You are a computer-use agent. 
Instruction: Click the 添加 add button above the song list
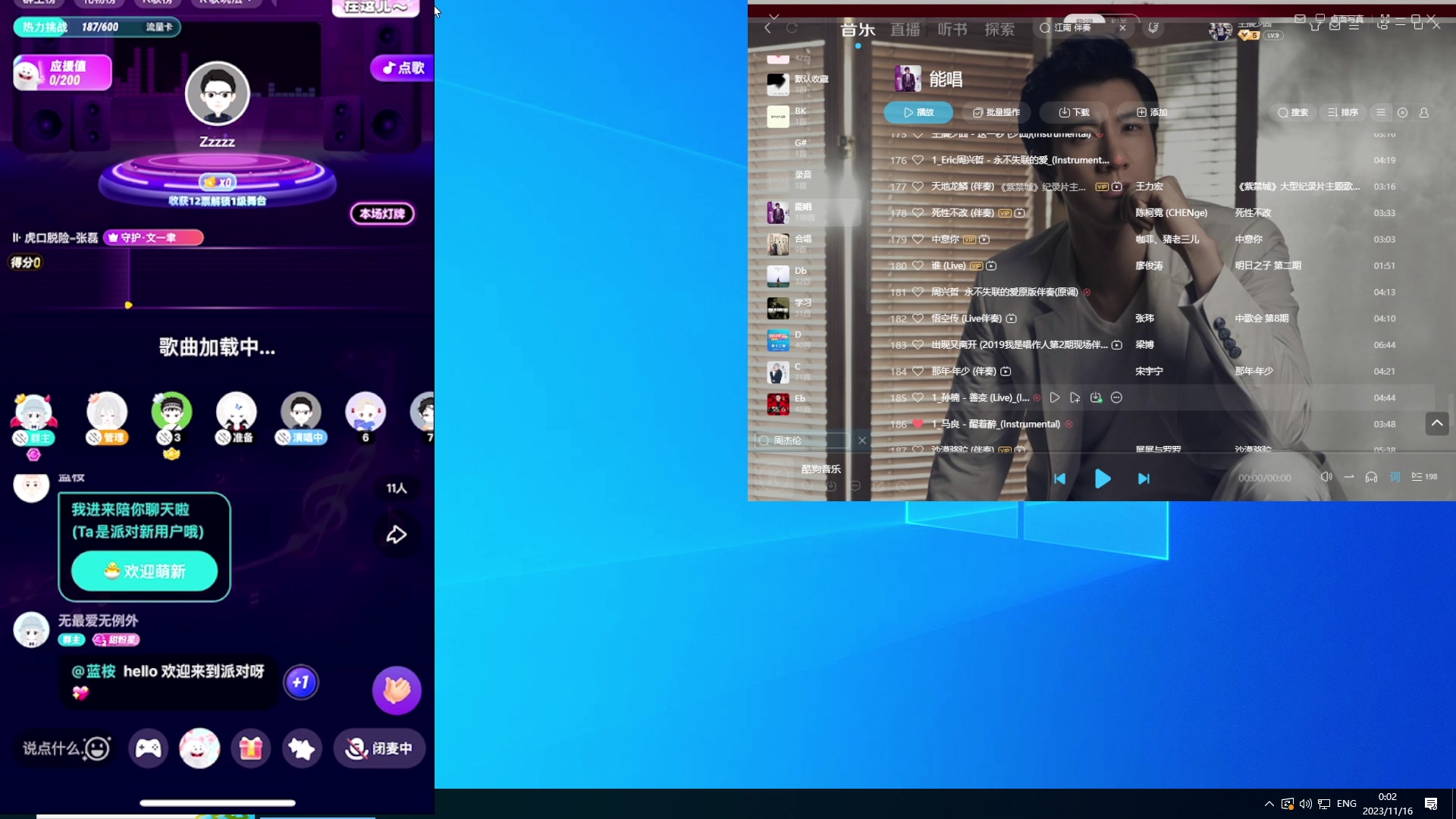[x=1151, y=112]
